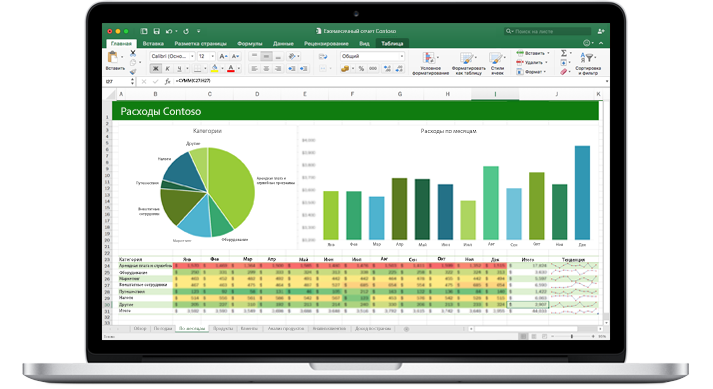This screenshot has height=389, width=713.
Task: Apply percent style with % icon
Action: 361,69
